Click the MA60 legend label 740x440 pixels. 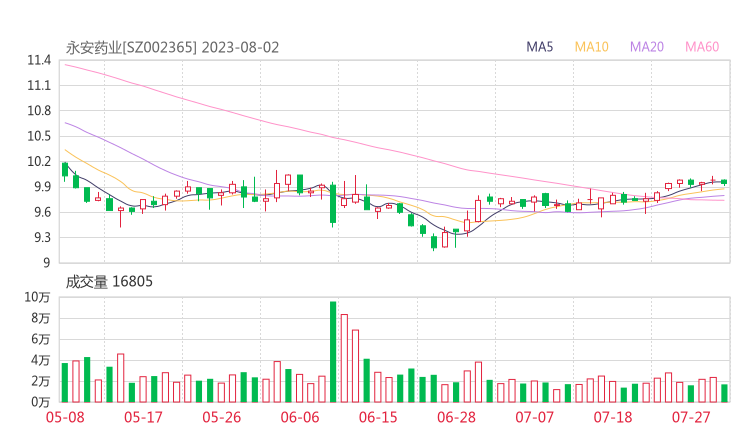click(x=702, y=47)
